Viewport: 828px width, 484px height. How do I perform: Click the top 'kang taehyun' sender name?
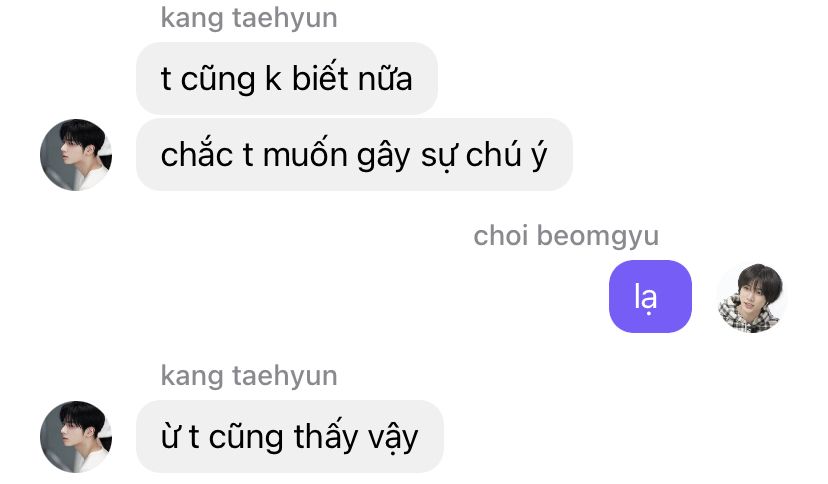point(249,18)
